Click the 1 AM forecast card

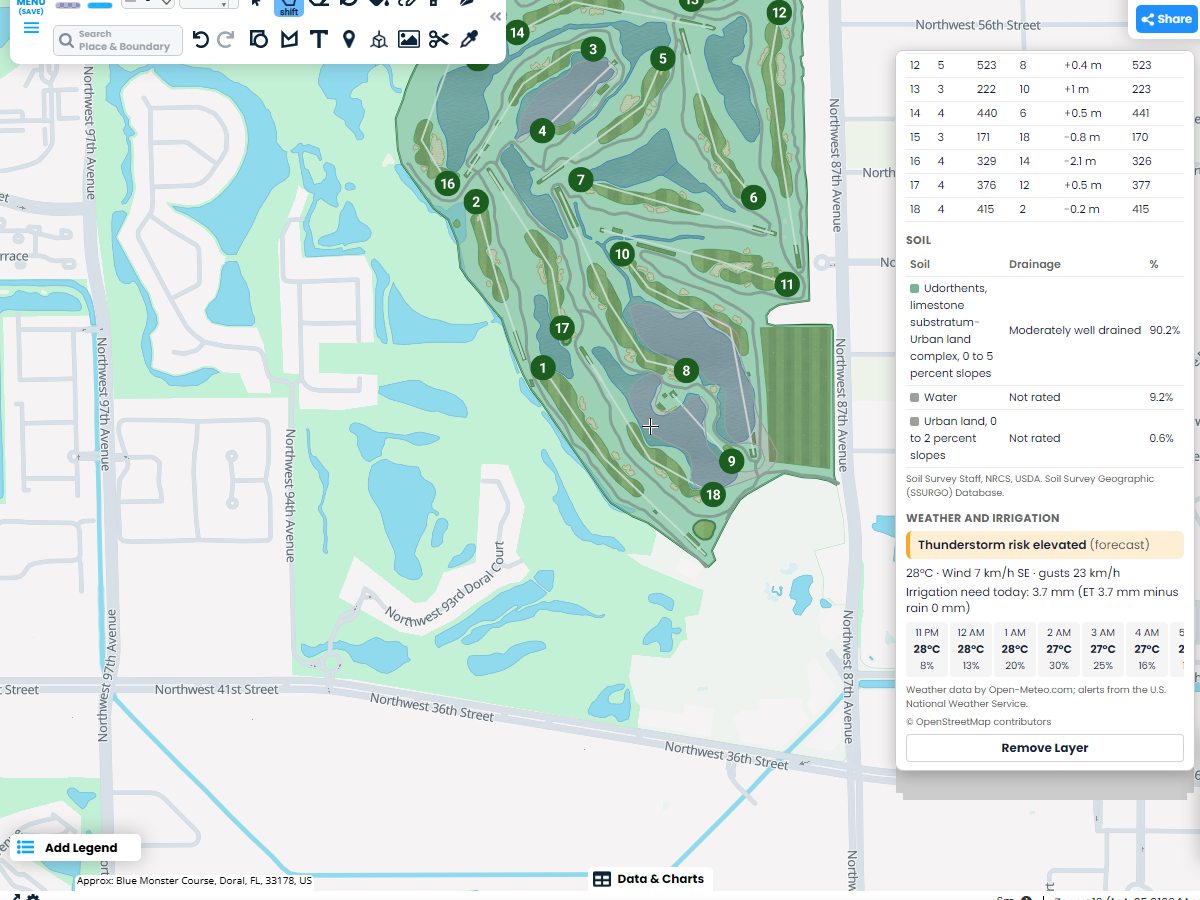[x=1015, y=649]
